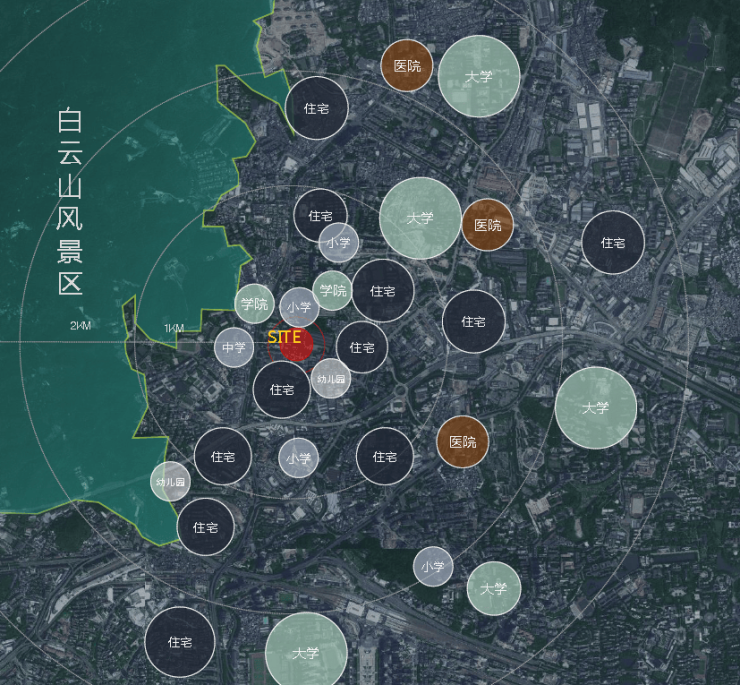The height and width of the screenshot is (685, 740).
Task: Click the 幼儿园 circle right below SITE
Action: coord(330,379)
